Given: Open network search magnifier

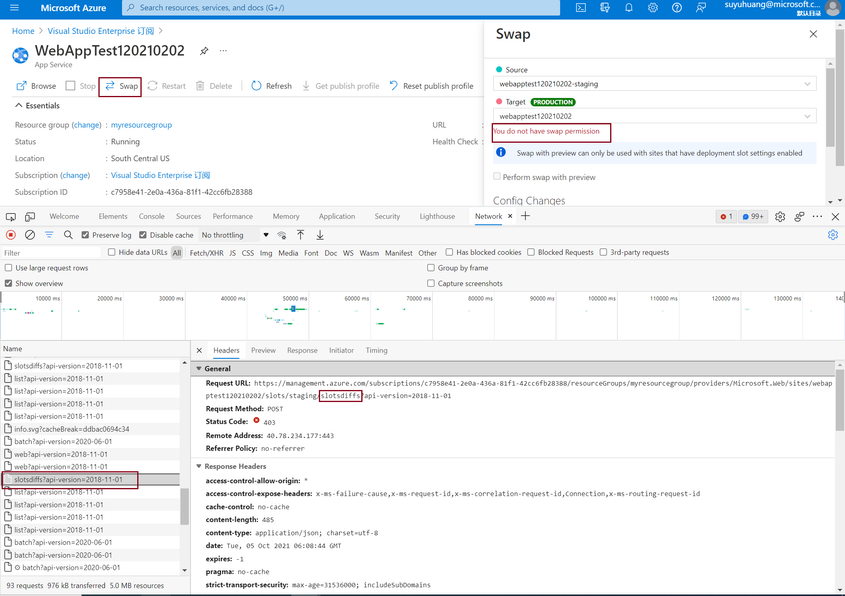Looking at the screenshot, I should click(x=68, y=235).
